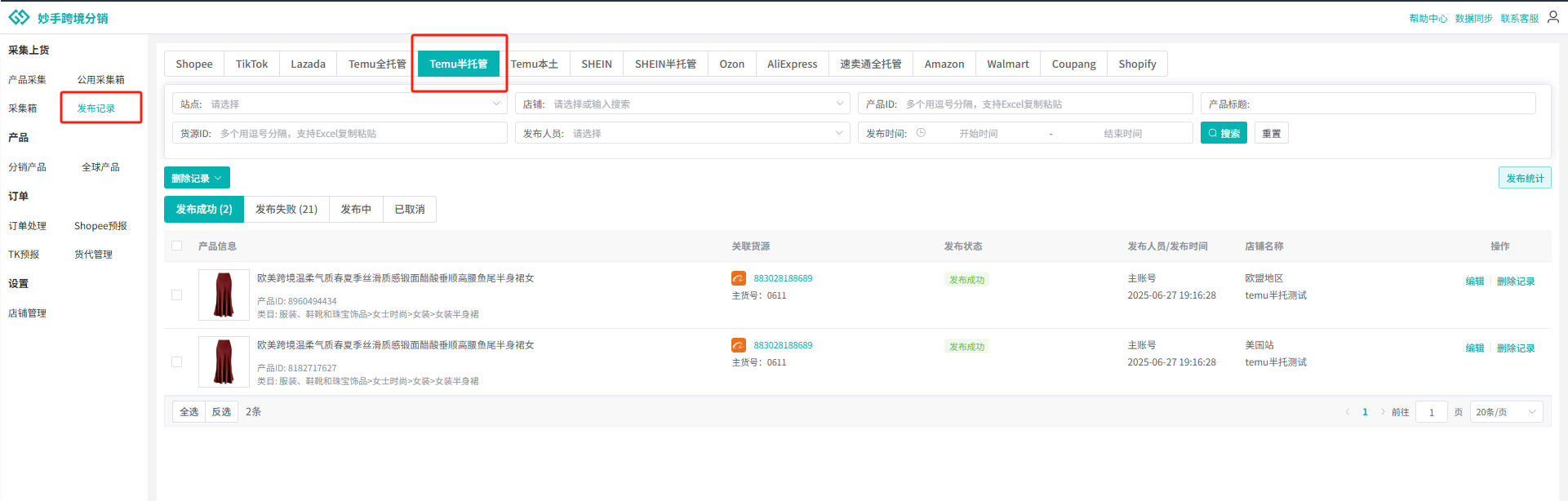
Task: Click the 反选 invert selection button
Action: click(221, 412)
